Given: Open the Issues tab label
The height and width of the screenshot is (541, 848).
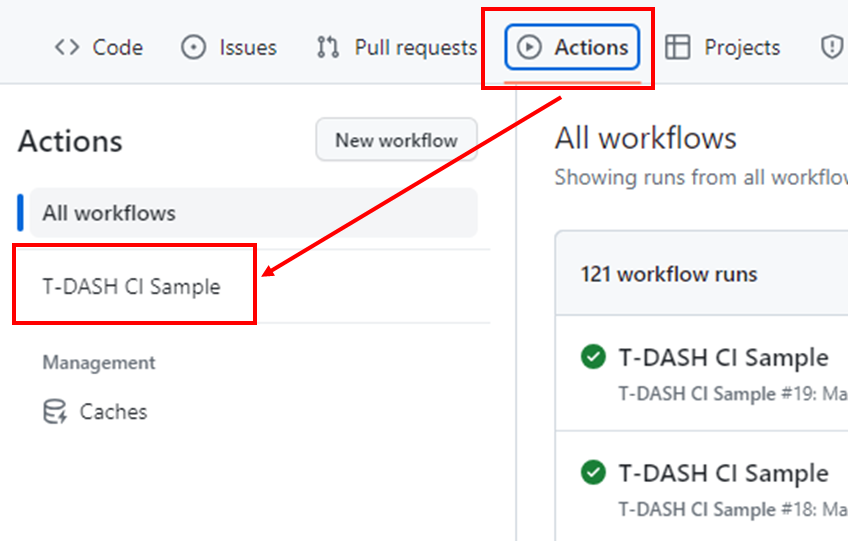Looking at the screenshot, I should tap(247, 47).
